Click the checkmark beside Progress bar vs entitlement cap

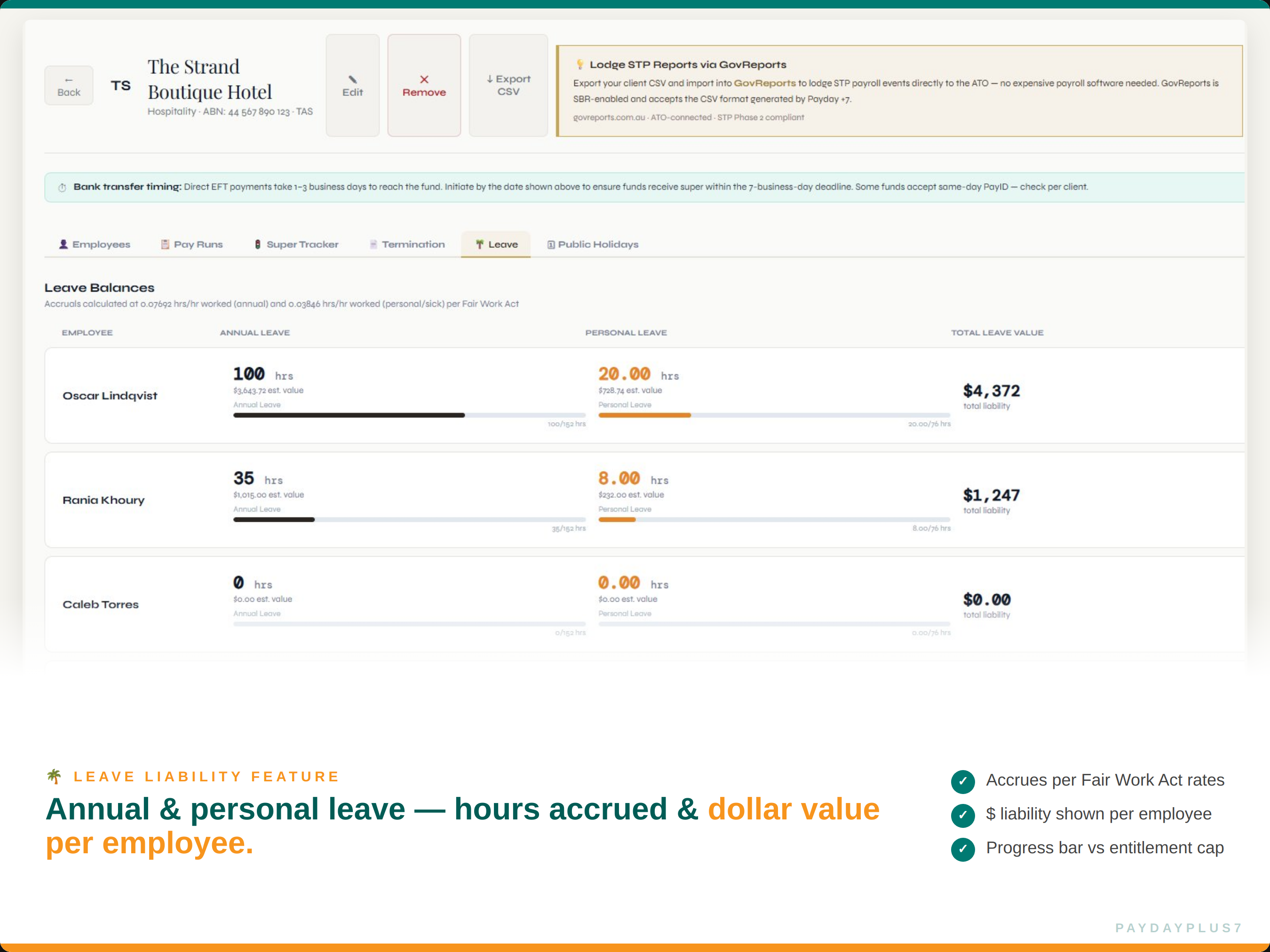pos(963,849)
